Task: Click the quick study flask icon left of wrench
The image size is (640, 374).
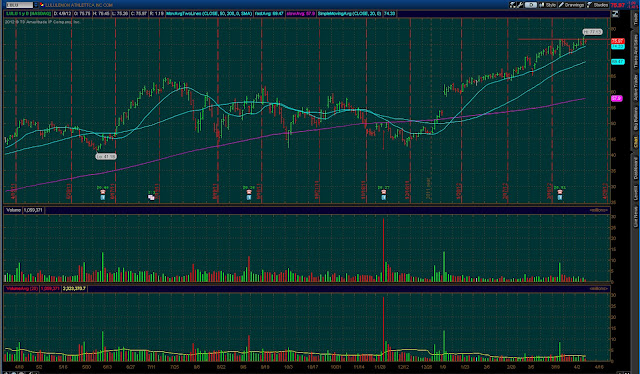Action: point(513,5)
